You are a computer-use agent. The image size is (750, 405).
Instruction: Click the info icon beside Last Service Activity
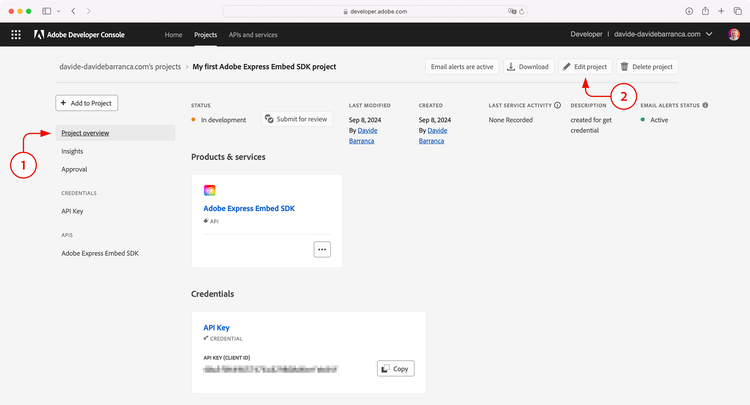tap(557, 105)
